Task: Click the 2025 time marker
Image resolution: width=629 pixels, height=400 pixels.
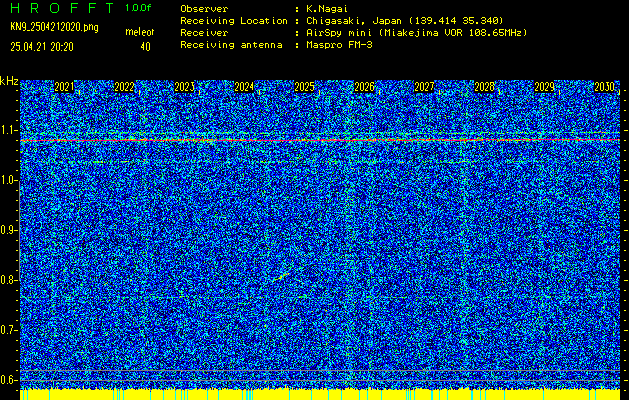Action: tap(304, 87)
